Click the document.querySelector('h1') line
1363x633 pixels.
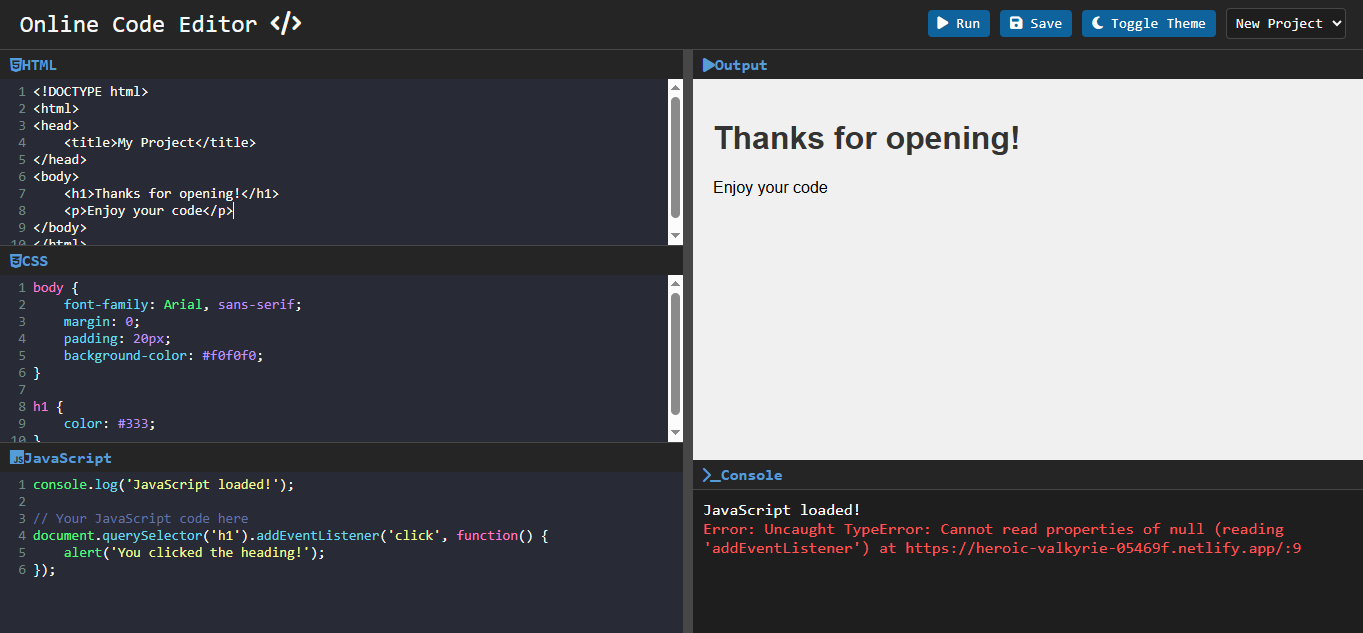pos(290,535)
